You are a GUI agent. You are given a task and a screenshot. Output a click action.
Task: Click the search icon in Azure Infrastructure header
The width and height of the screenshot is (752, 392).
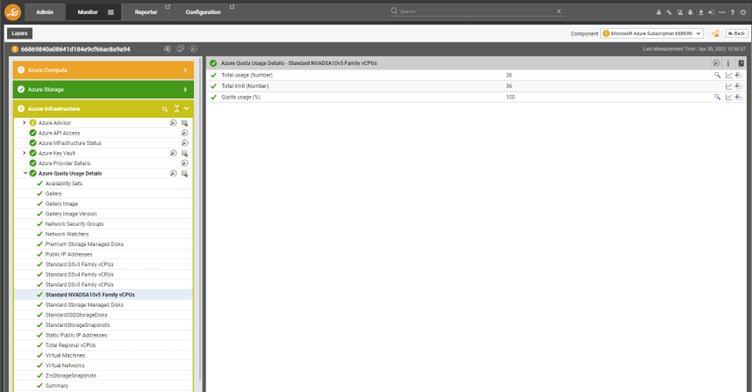pos(165,109)
